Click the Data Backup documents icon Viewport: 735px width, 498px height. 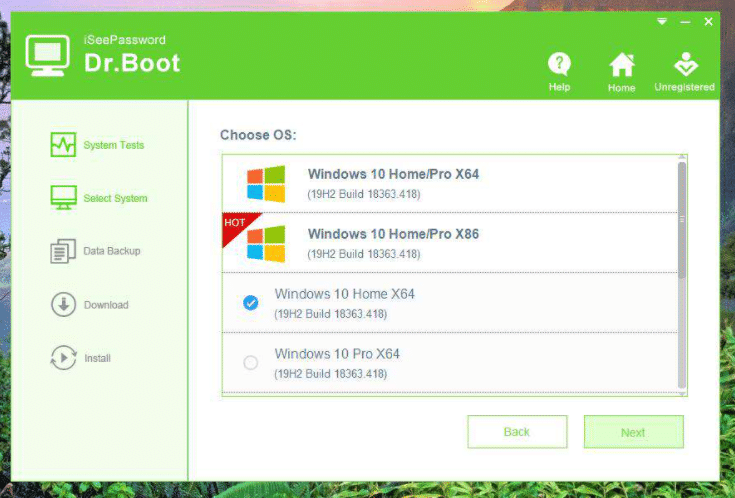[63, 251]
